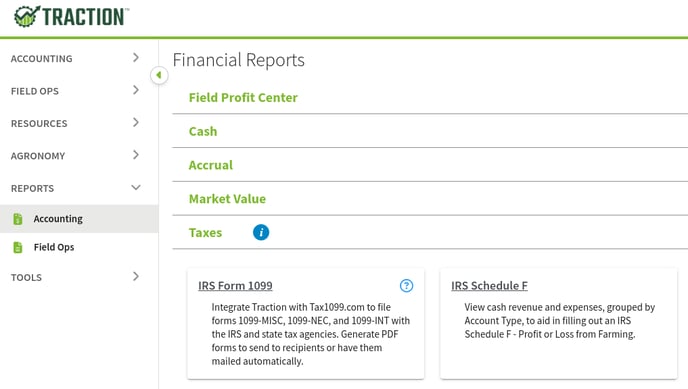The width and height of the screenshot is (688, 389).
Task: Collapse the Reports section chevron
Action: (x=136, y=188)
